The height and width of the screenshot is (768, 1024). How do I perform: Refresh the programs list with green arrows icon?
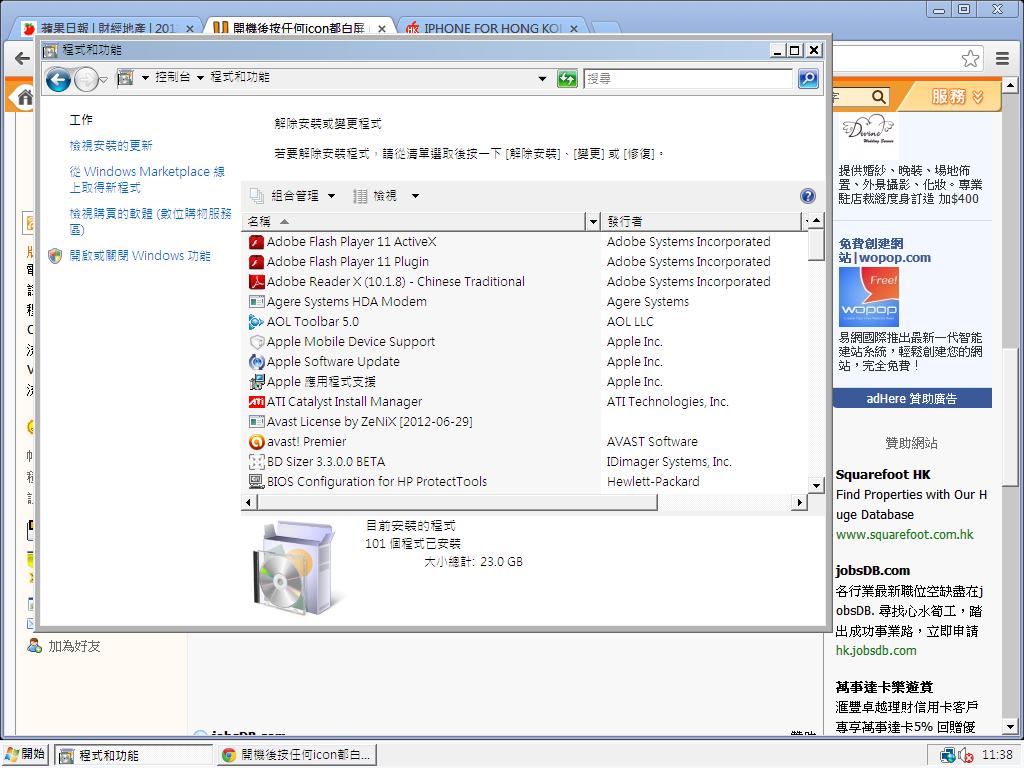567,79
